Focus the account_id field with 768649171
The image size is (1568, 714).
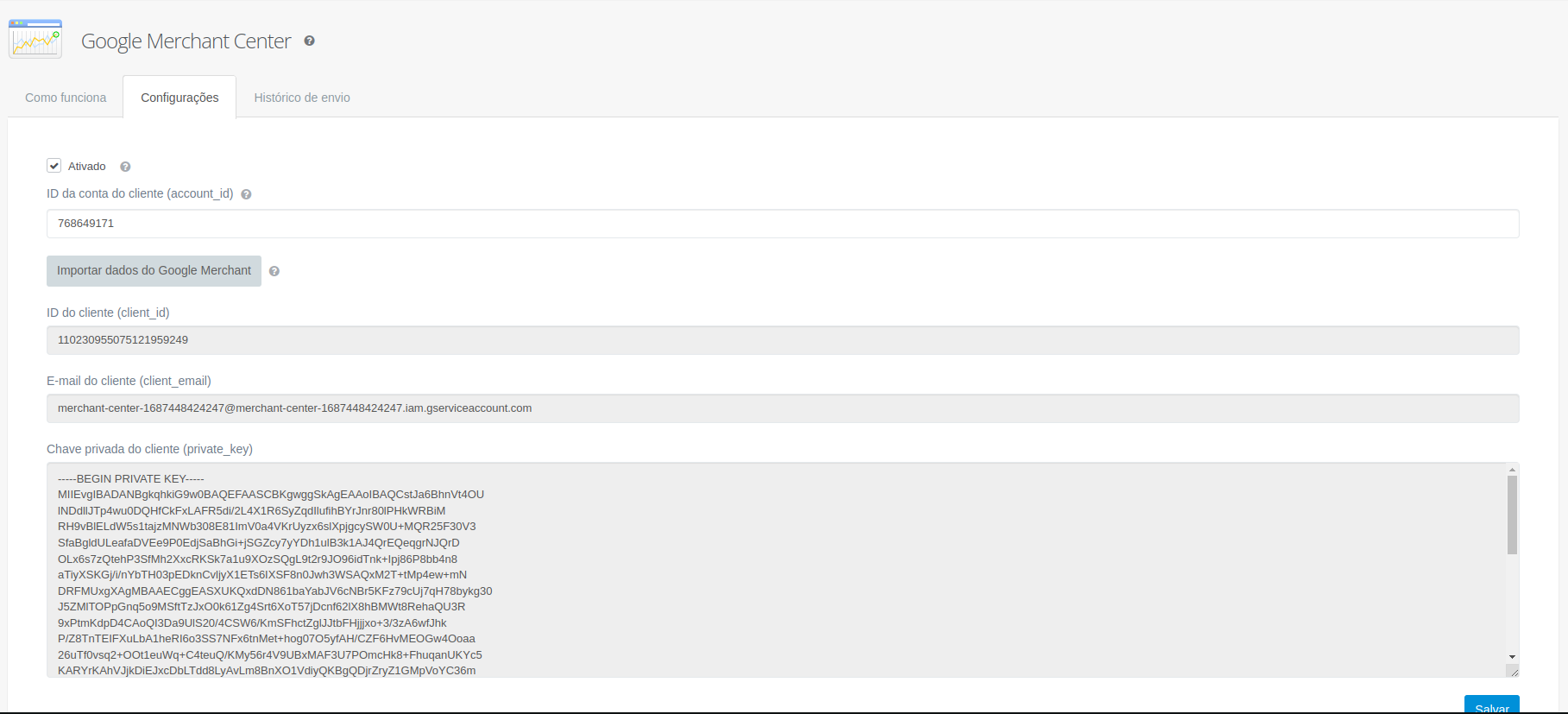click(783, 224)
